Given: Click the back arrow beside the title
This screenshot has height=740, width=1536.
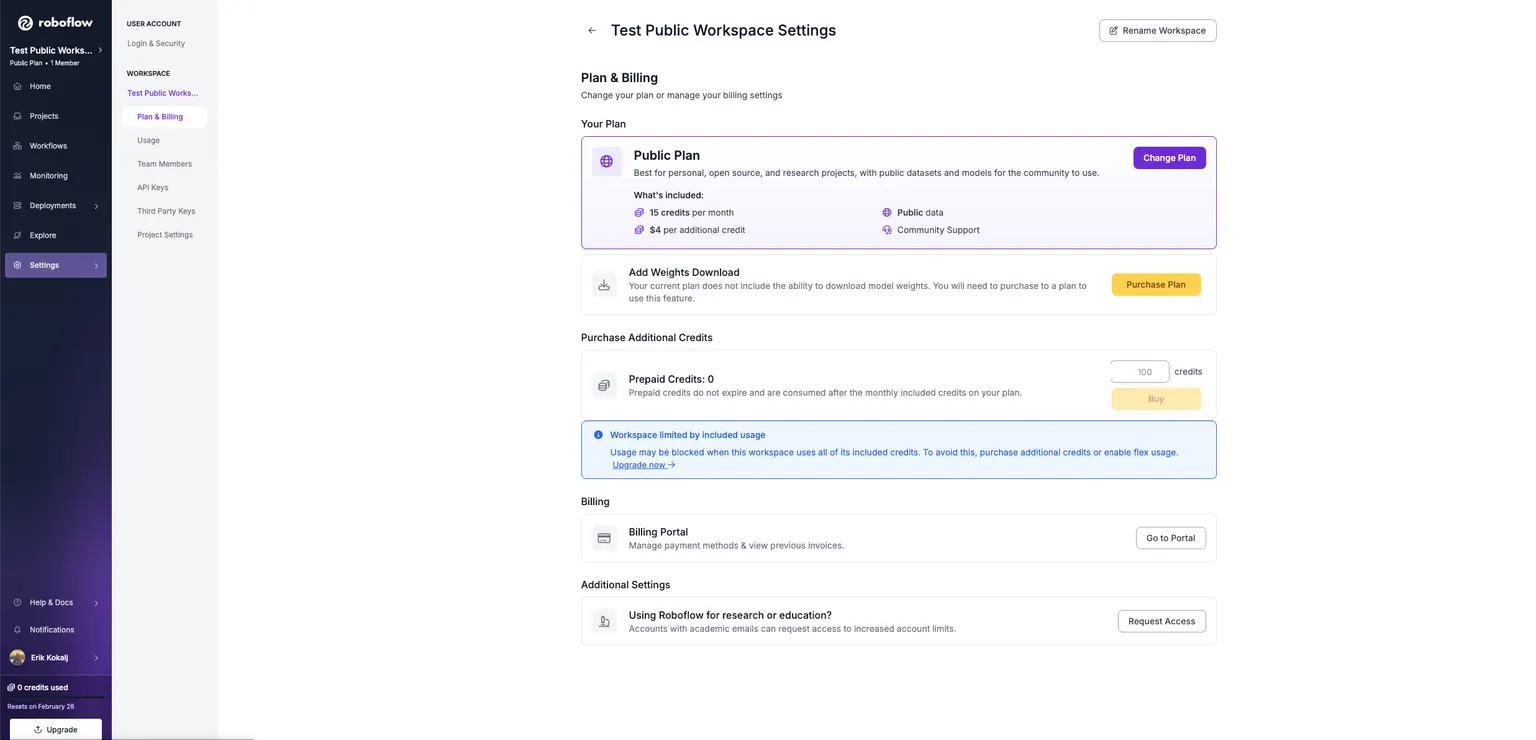Looking at the screenshot, I should tap(592, 31).
